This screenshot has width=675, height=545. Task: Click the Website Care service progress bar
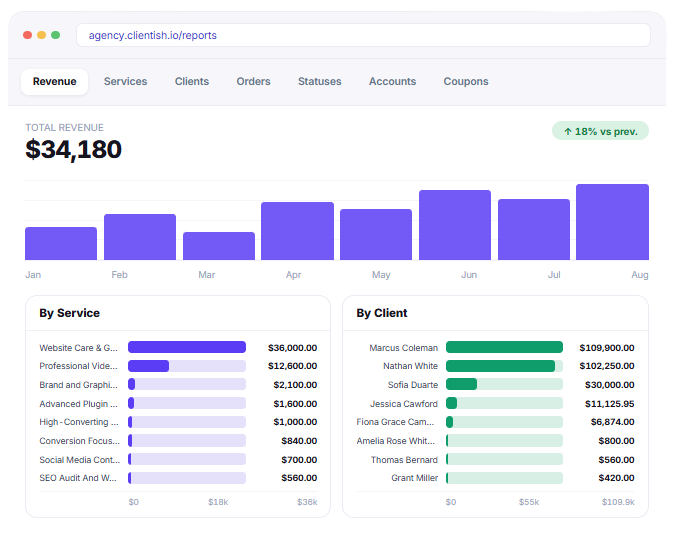pyautogui.click(x=187, y=347)
